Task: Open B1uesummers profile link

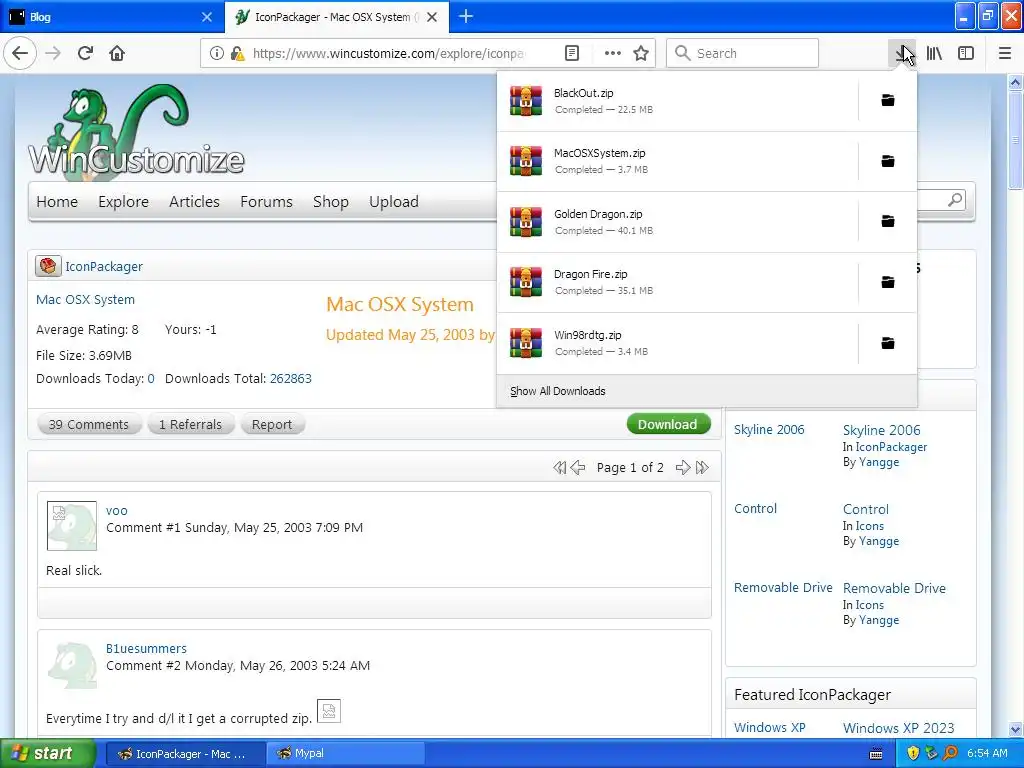Action: click(146, 648)
